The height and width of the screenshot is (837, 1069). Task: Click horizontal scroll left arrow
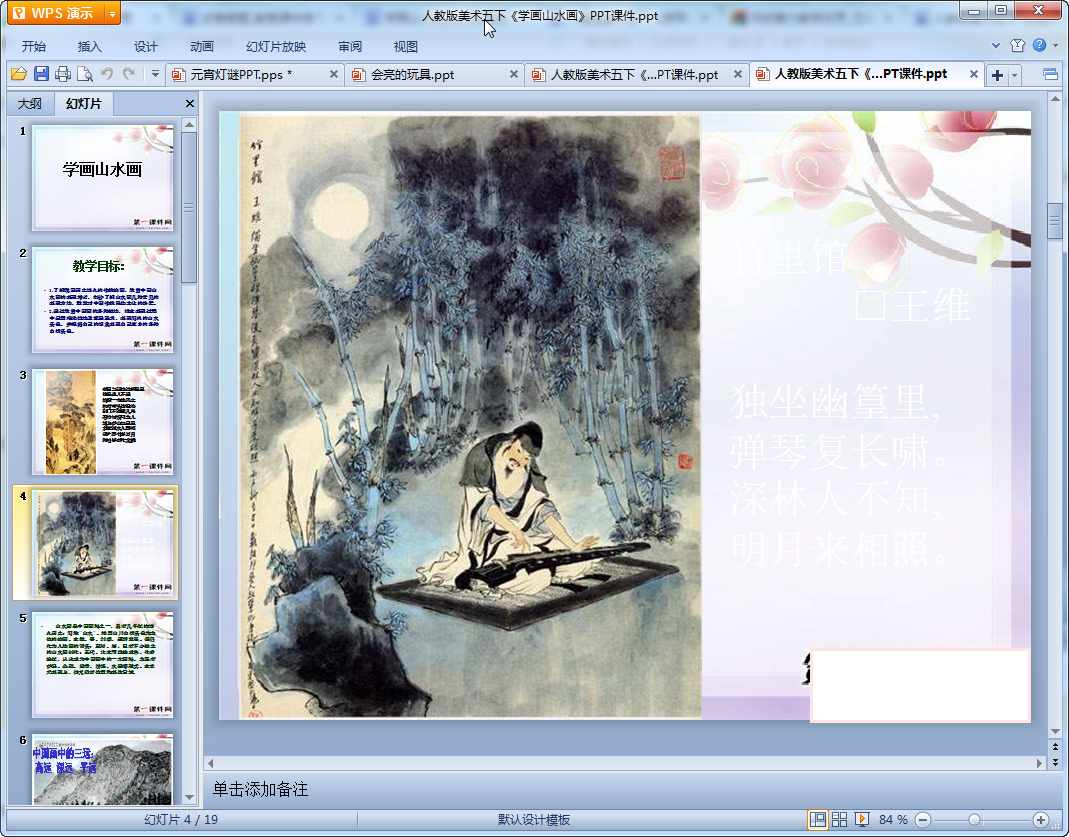(211, 763)
